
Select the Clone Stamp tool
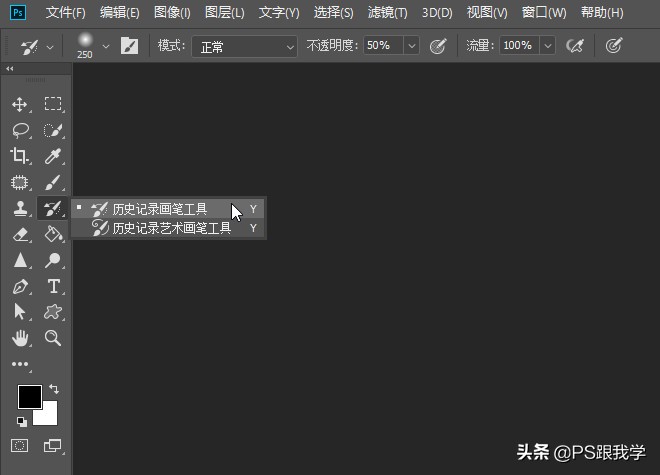click(20, 208)
